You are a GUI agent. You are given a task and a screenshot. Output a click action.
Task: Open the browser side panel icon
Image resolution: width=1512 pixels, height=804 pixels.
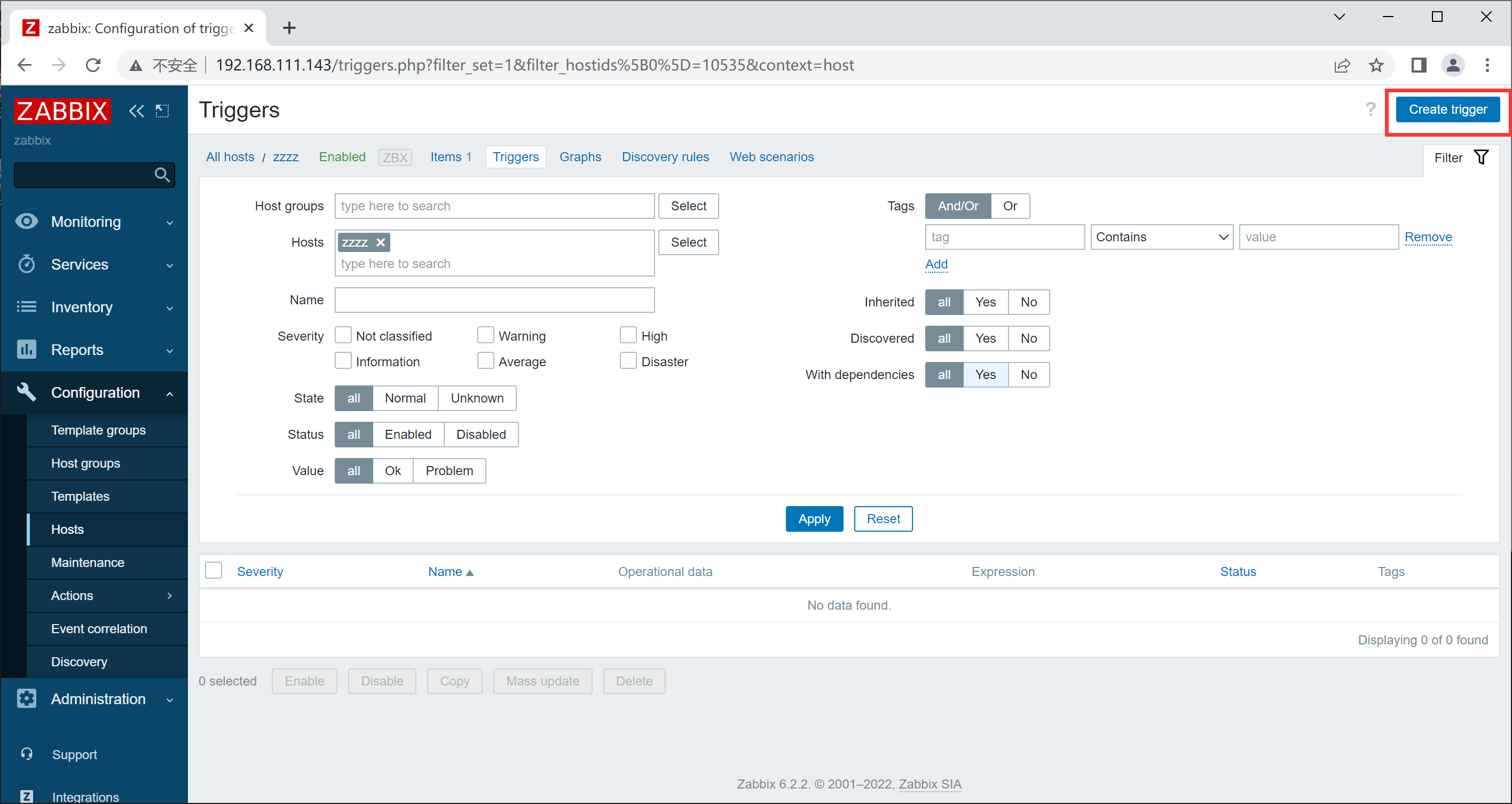pyautogui.click(x=1419, y=65)
